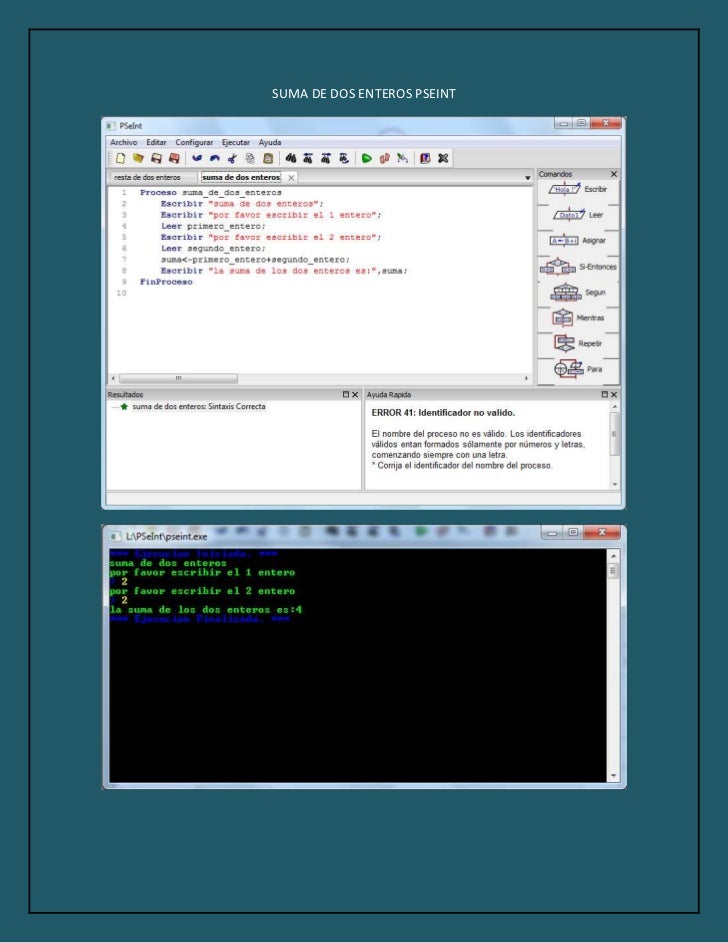This screenshot has width=728, height=943.
Task: Close the Ayuda Rapida panel
Action: tap(614, 395)
